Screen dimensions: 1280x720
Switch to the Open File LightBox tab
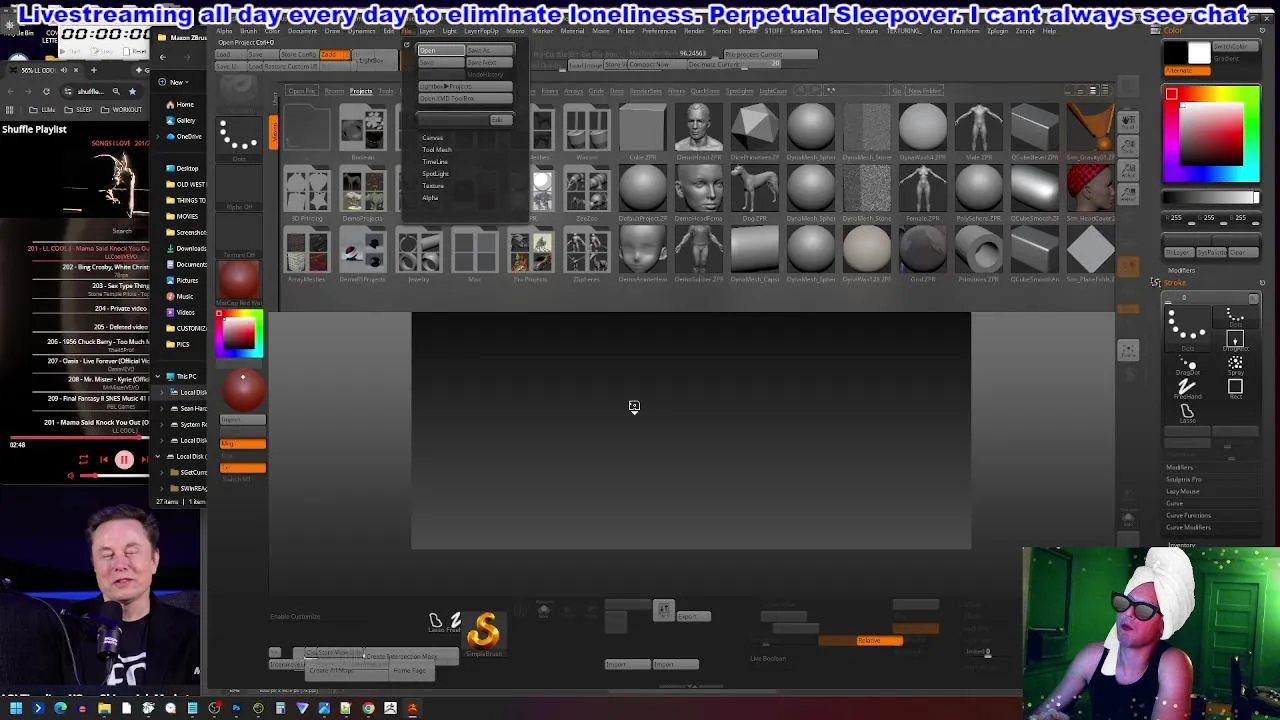301,91
